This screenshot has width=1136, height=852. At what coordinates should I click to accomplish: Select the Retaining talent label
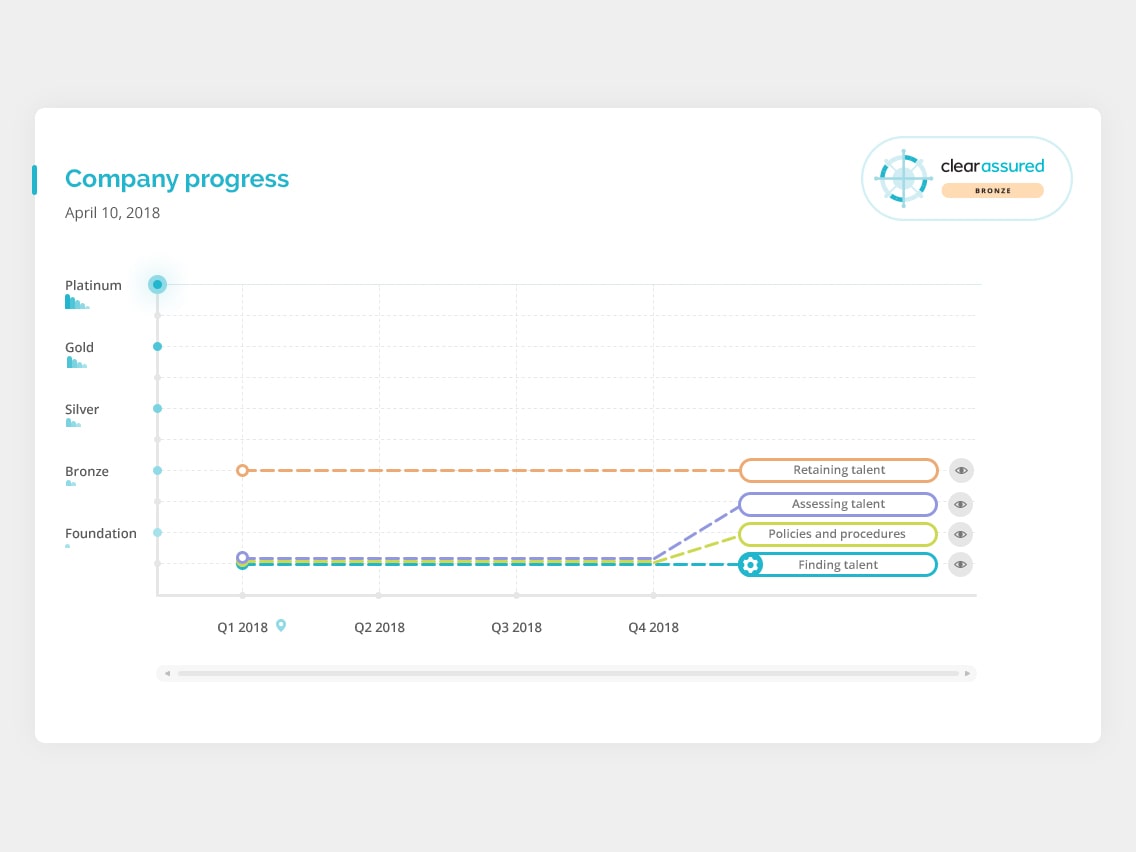click(x=839, y=470)
